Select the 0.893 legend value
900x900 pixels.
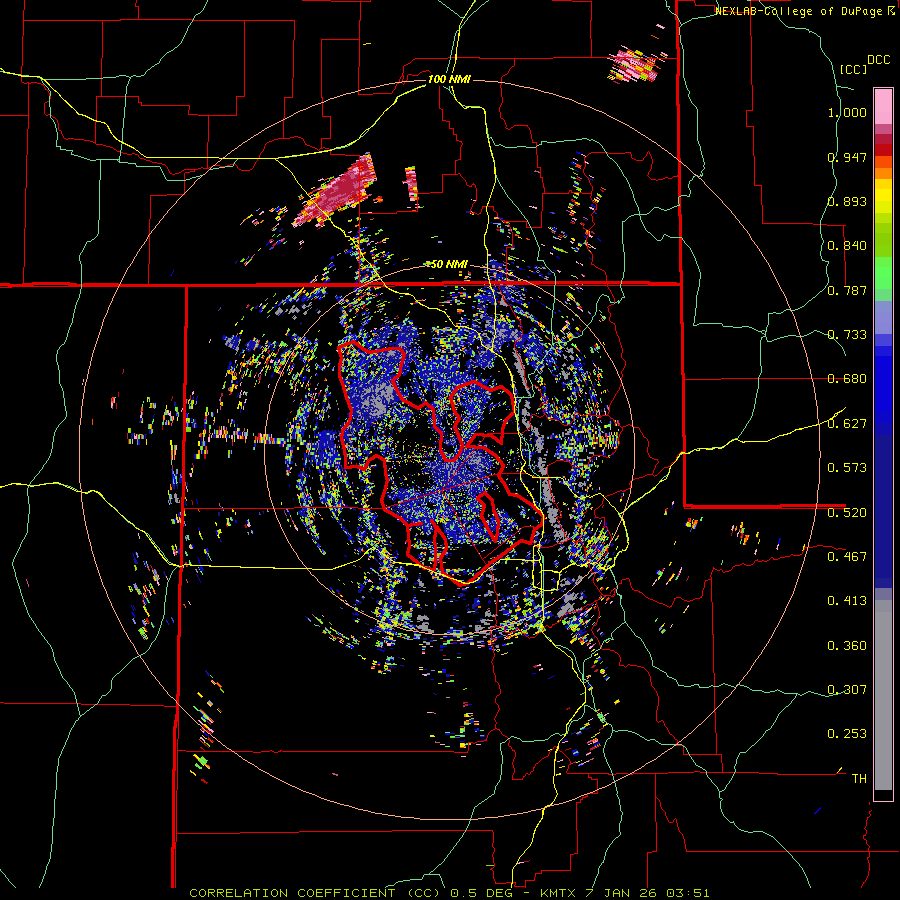point(847,201)
